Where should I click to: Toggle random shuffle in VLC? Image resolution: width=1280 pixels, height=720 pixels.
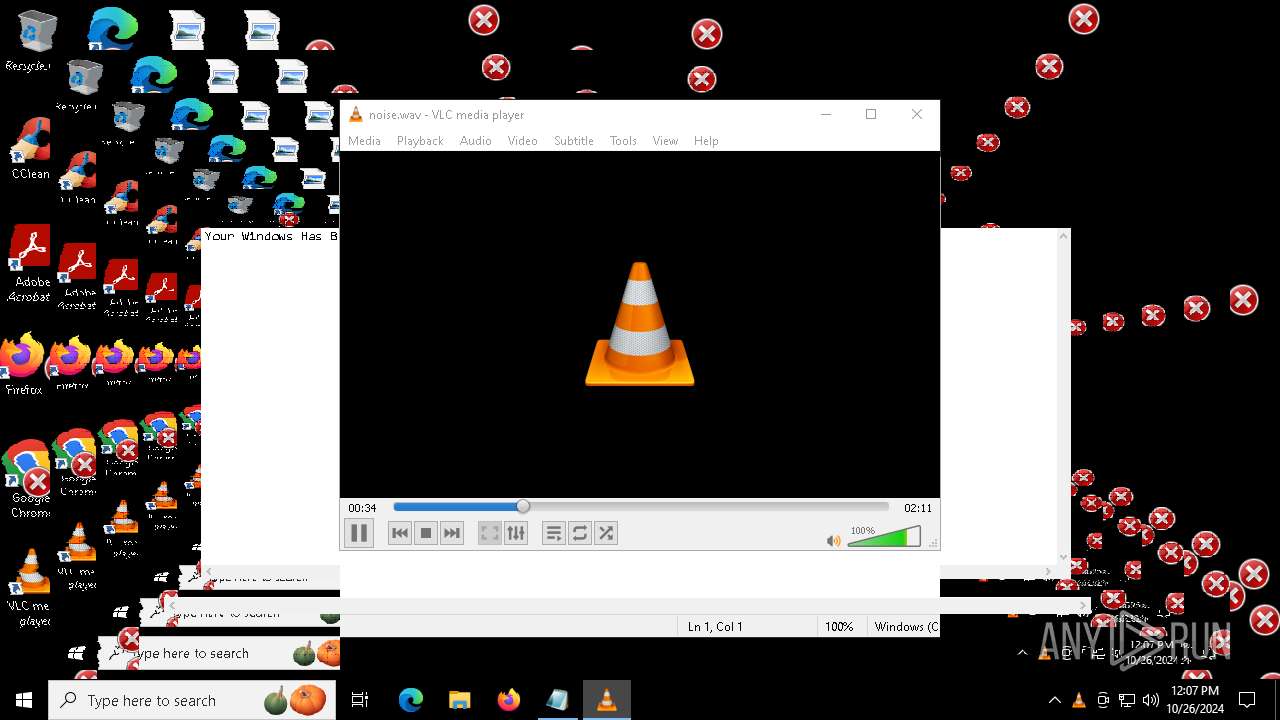point(606,533)
